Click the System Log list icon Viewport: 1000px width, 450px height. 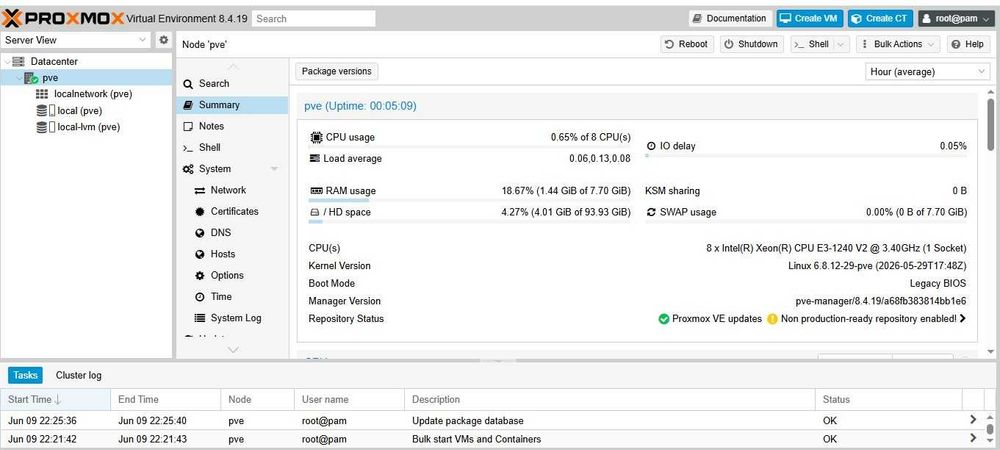(x=200, y=318)
